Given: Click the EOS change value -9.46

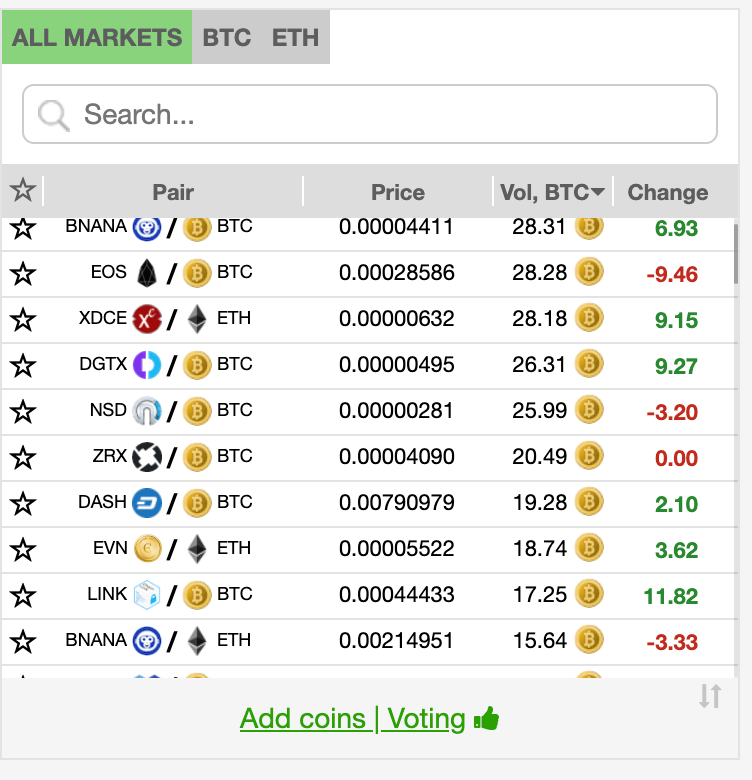Looking at the screenshot, I should [x=672, y=274].
